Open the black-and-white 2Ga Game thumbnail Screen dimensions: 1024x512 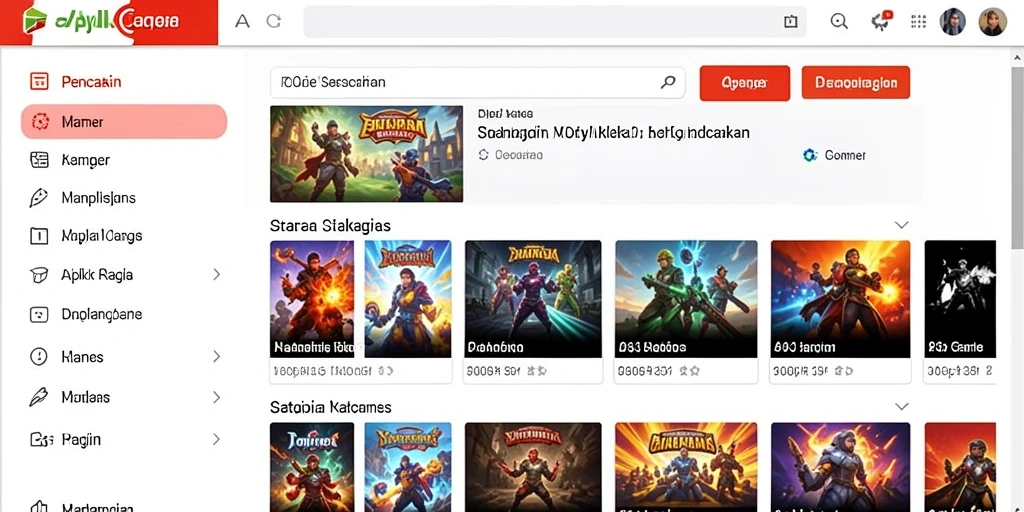click(x=960, y=298)
